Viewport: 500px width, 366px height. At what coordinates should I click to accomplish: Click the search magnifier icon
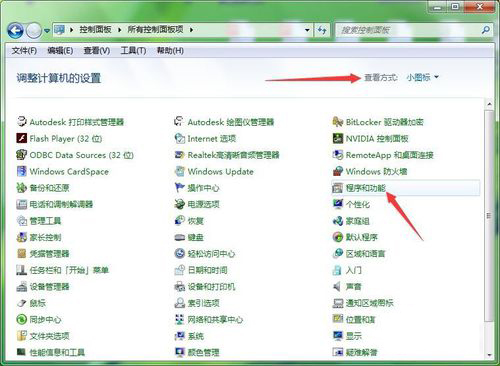486,30
